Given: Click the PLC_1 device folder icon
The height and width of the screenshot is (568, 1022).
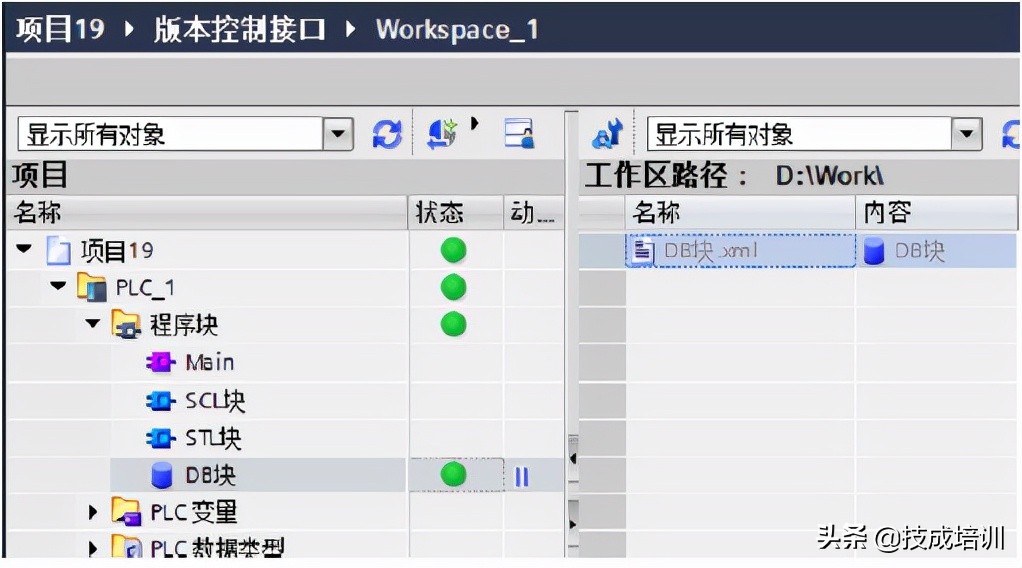Looking at the screenshot, I should tap(92, 287).
